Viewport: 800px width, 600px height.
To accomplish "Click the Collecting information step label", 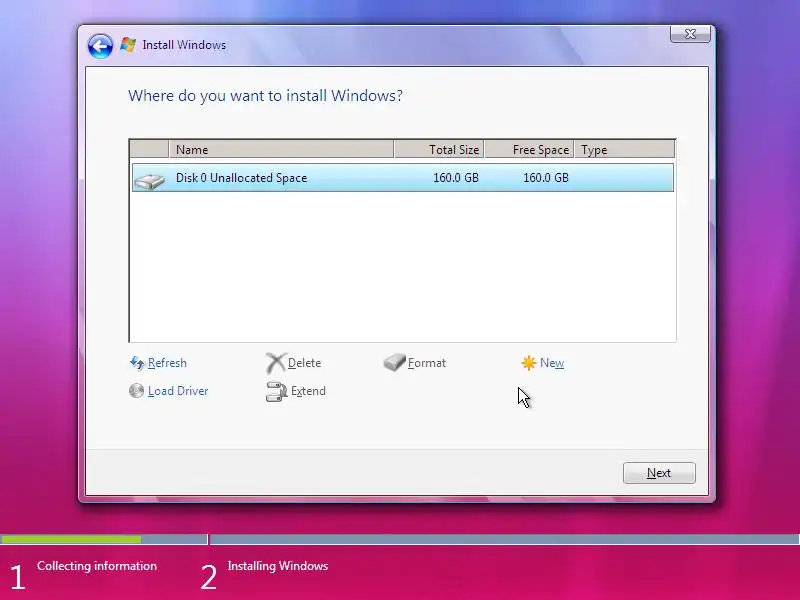I will tap(97, 566).
